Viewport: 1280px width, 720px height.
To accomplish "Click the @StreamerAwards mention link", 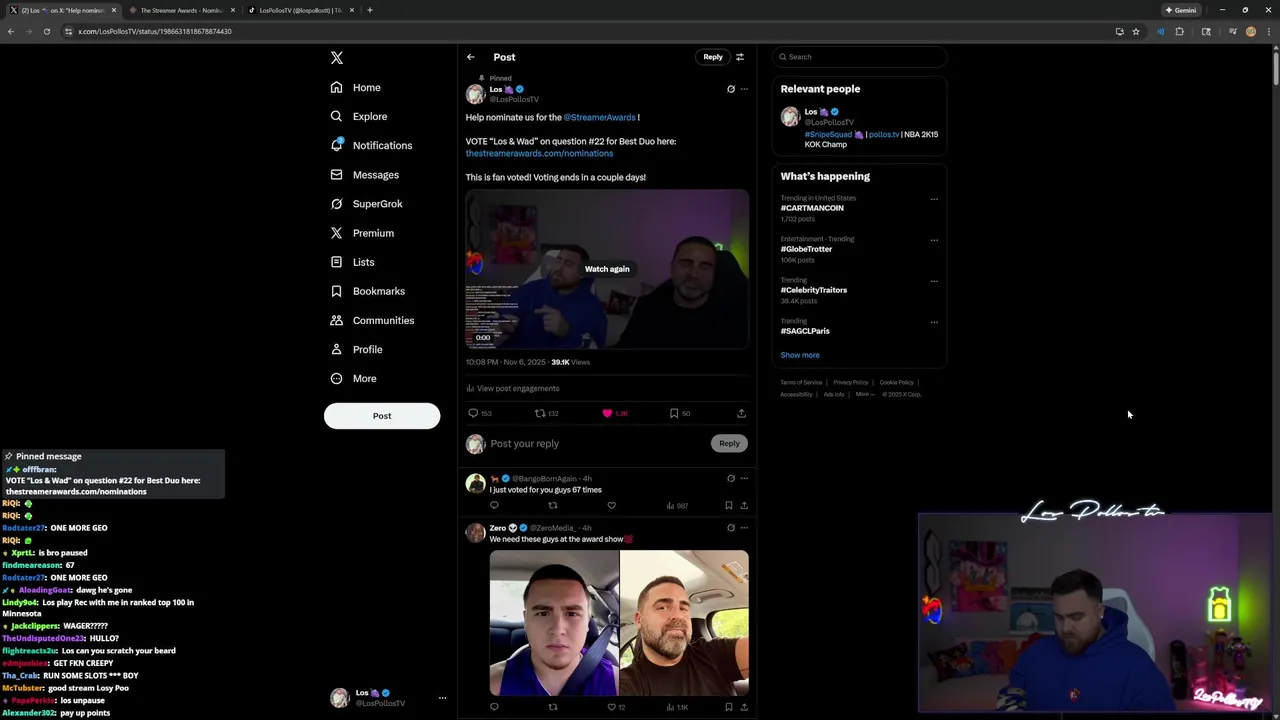I will pyautogui.click(x=599, y=117).
